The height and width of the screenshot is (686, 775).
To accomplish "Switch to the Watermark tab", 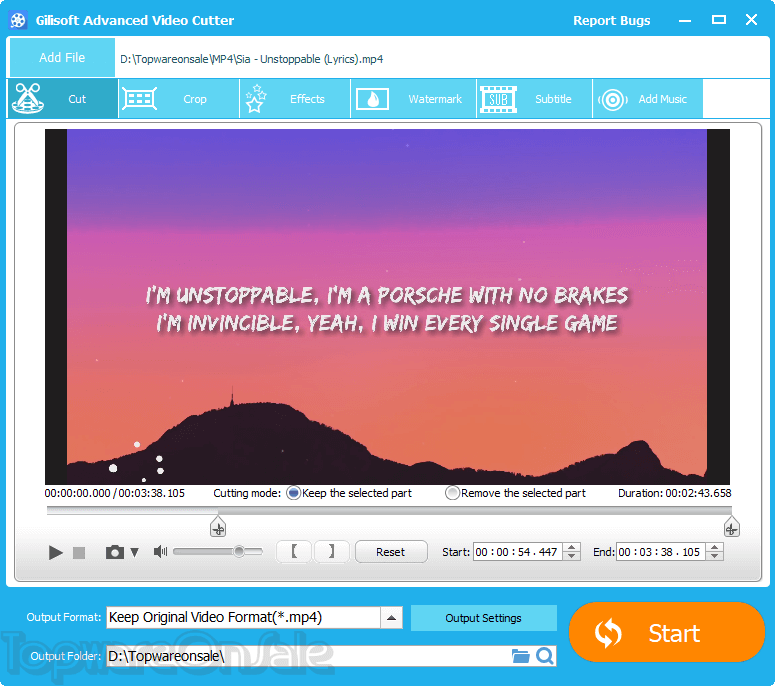I will click(x=414, y=99).
